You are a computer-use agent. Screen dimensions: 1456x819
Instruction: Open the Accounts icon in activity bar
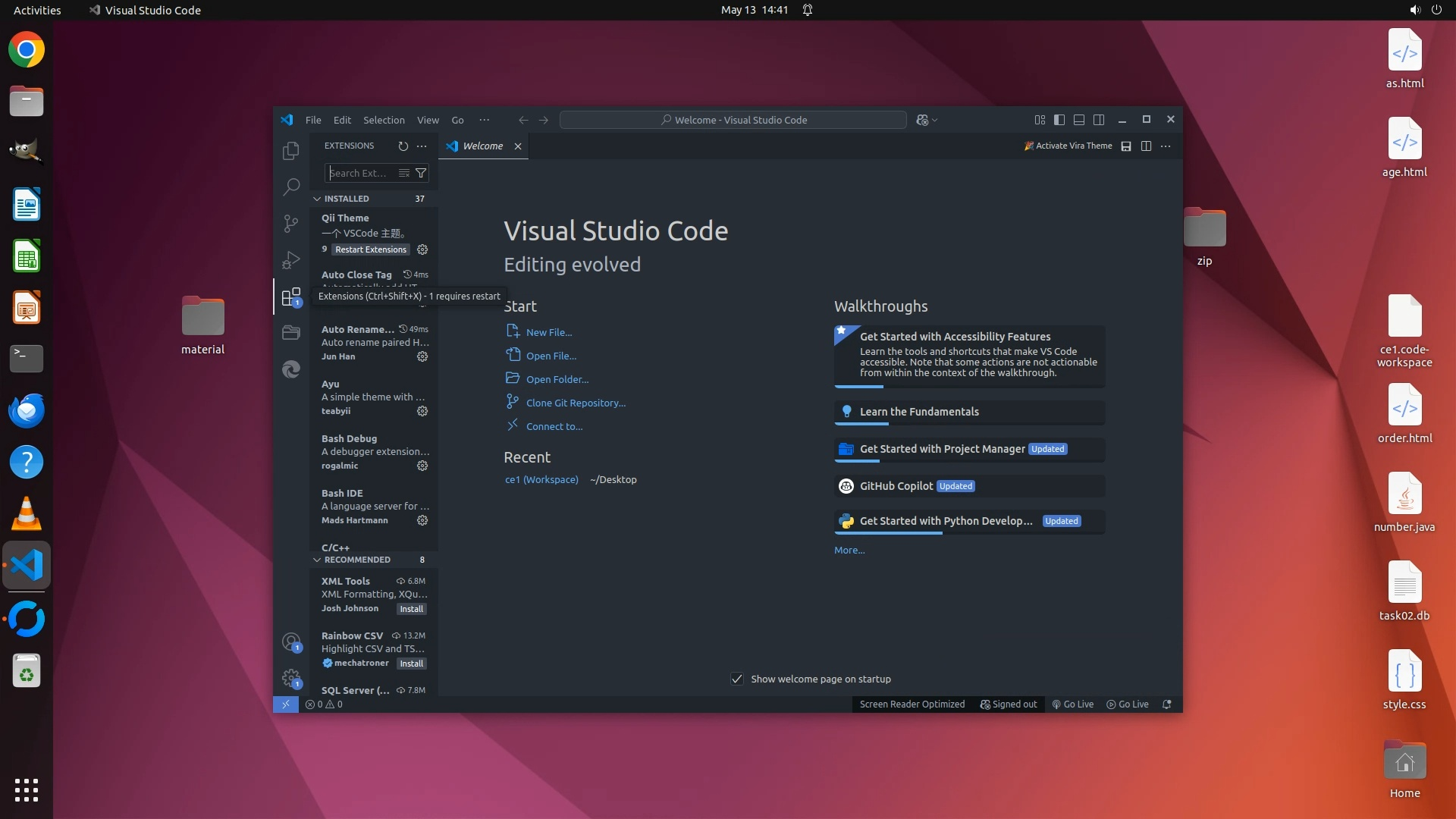[x=291, y=642]
